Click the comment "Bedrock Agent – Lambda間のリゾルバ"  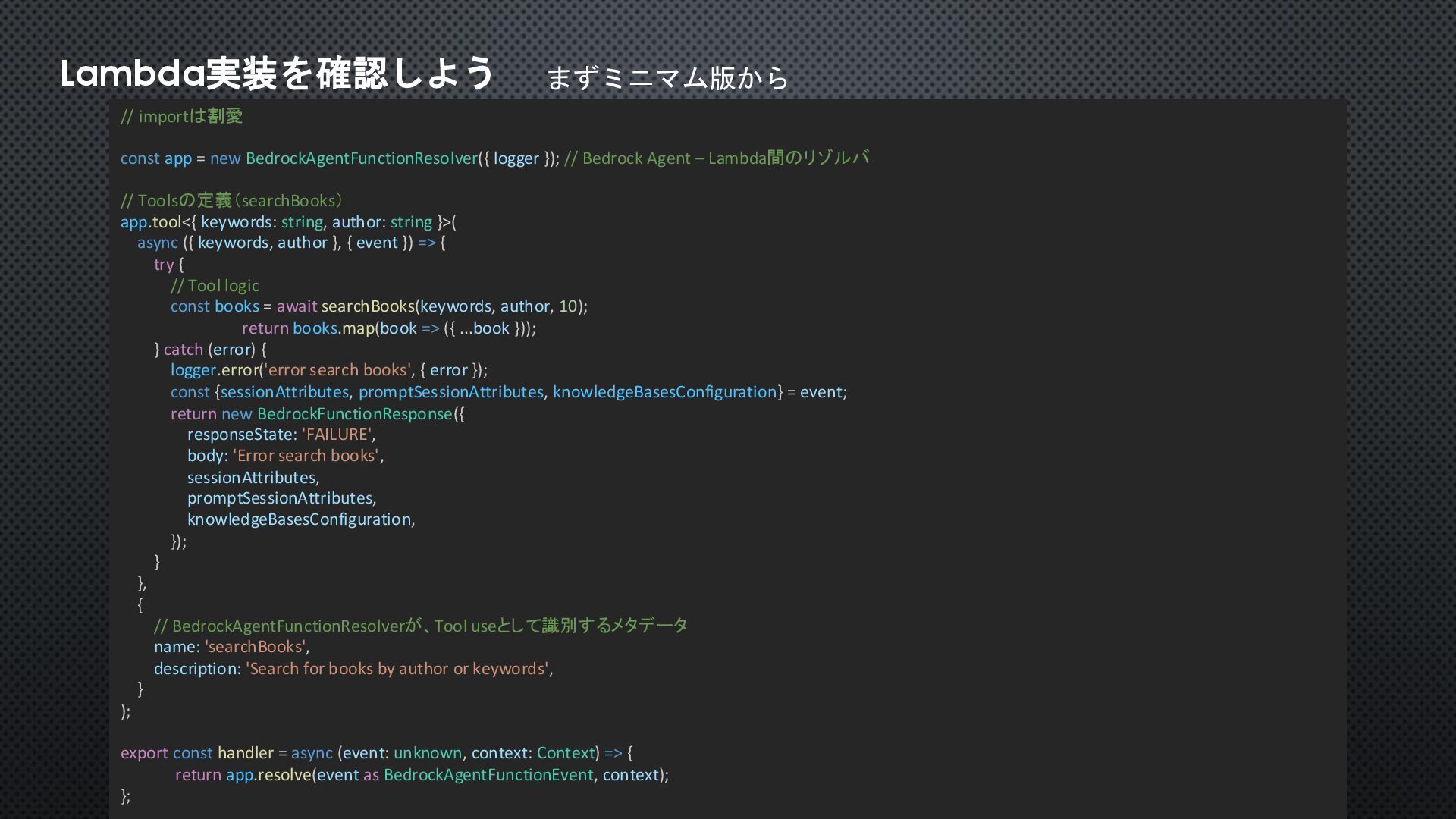coord(726,158)
